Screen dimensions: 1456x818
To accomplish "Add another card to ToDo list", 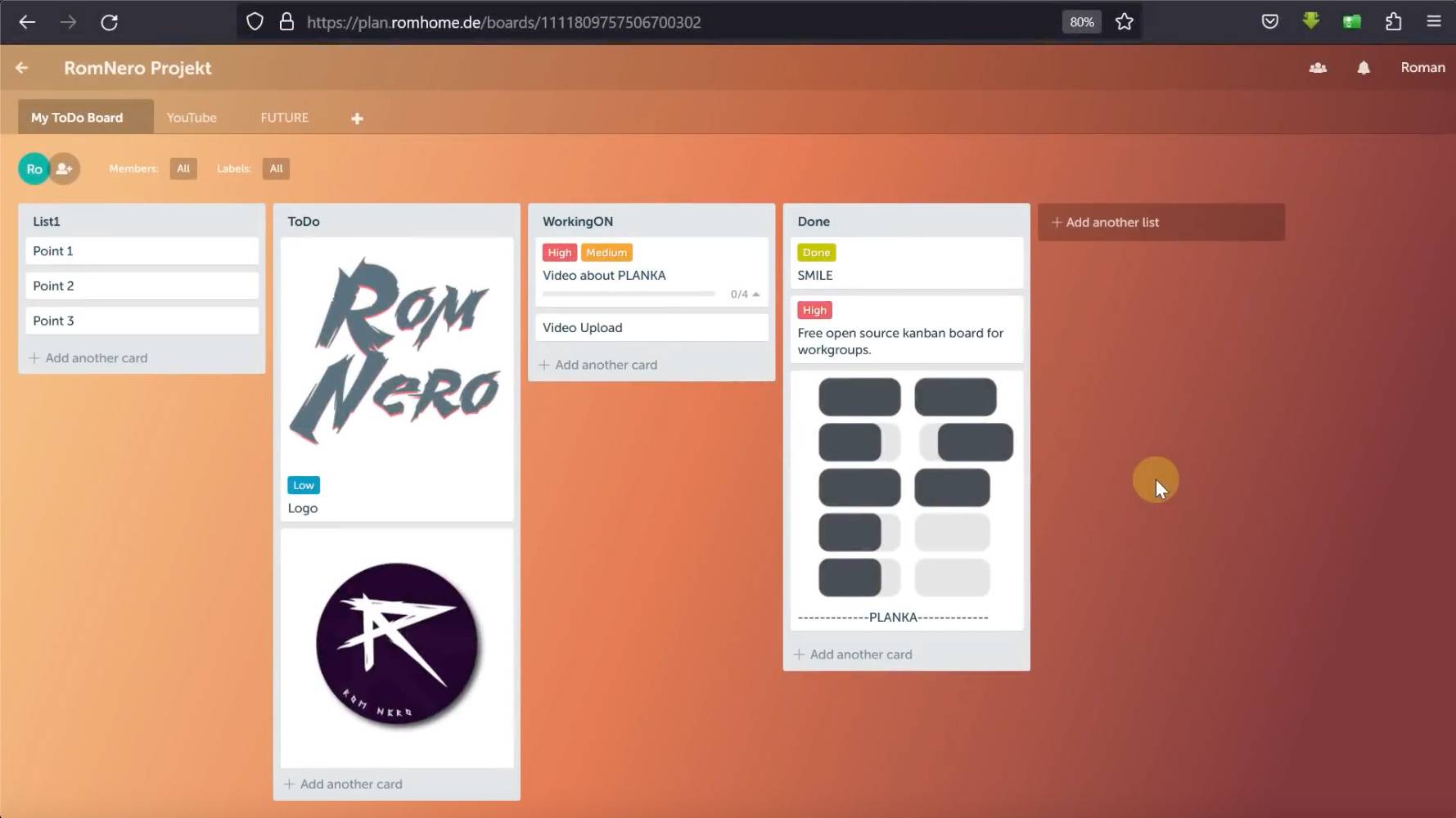I will coord(343,784).
